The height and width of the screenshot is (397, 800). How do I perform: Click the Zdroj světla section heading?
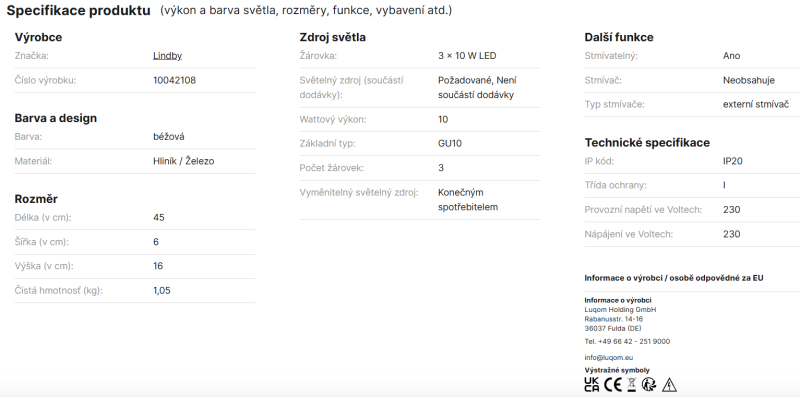(x=333, y=37)
